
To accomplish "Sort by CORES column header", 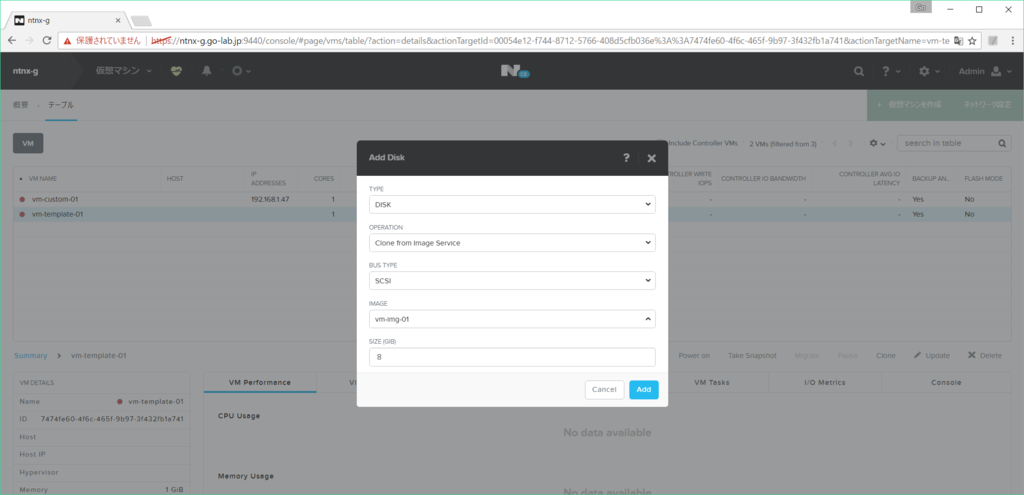I will point(323,178).
